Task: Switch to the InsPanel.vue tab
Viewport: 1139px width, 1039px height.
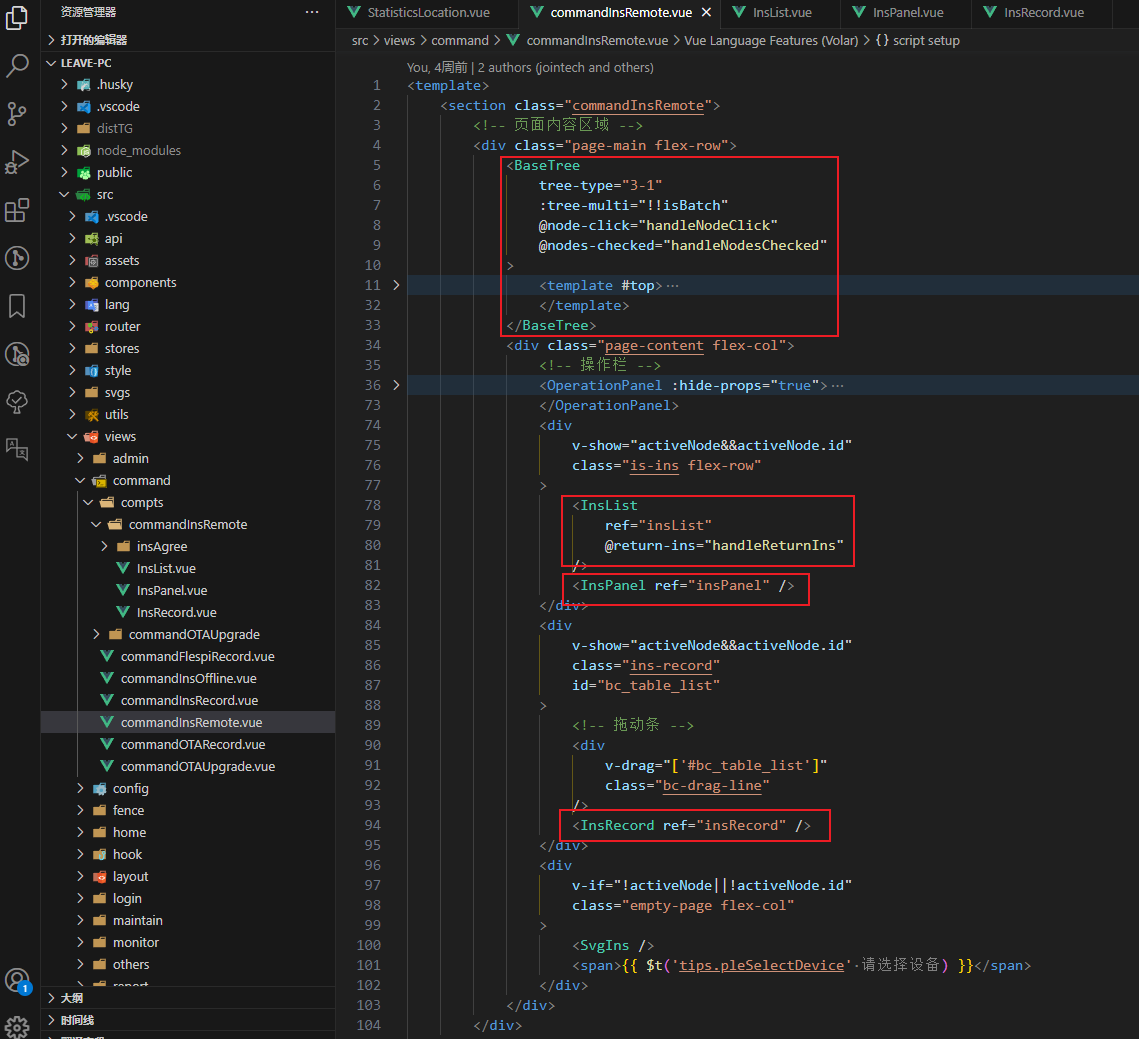Action: point(907,13)
